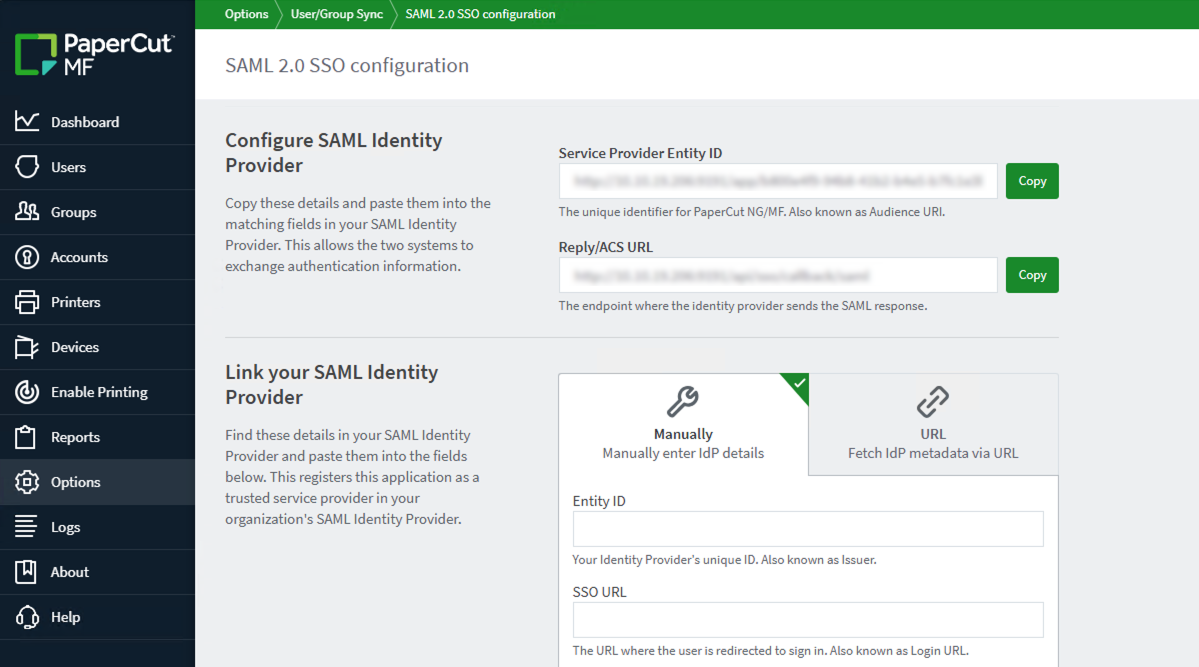Click SAML 2.0 SSO configuration breadcrumb
The width and height of the screenshot is (1199, 667).
[x=480, y=14]
